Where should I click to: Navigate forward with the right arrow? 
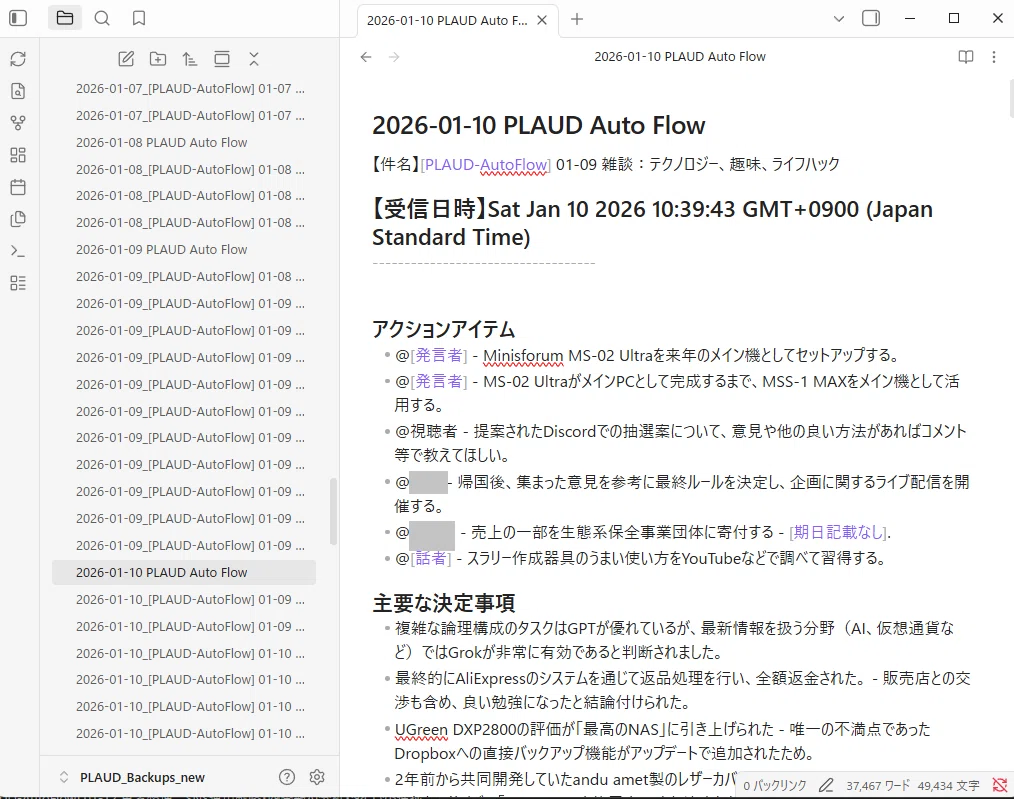coord(394,57)
